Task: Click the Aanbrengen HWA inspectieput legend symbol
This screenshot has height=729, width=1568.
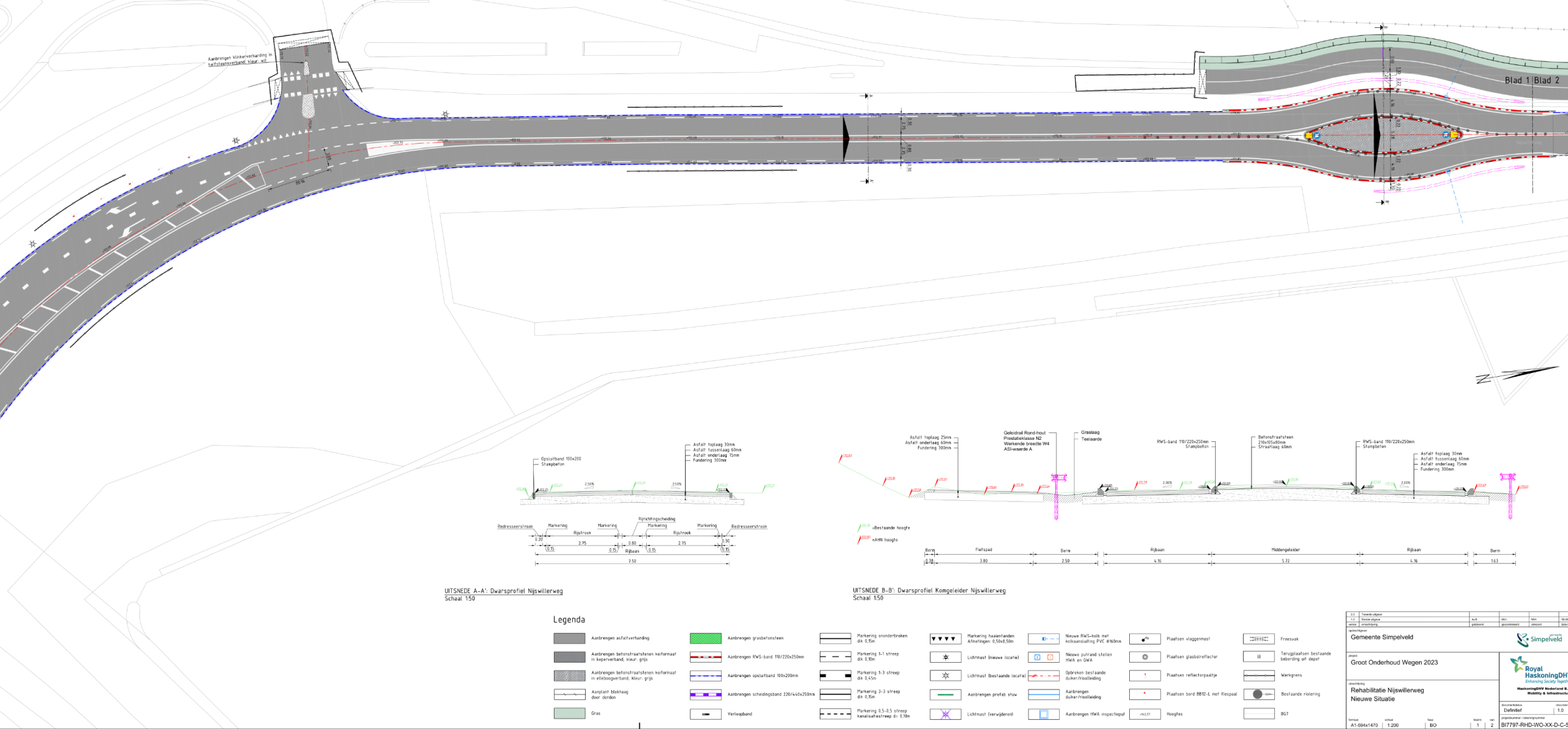Action: [x=1043, y=714]
